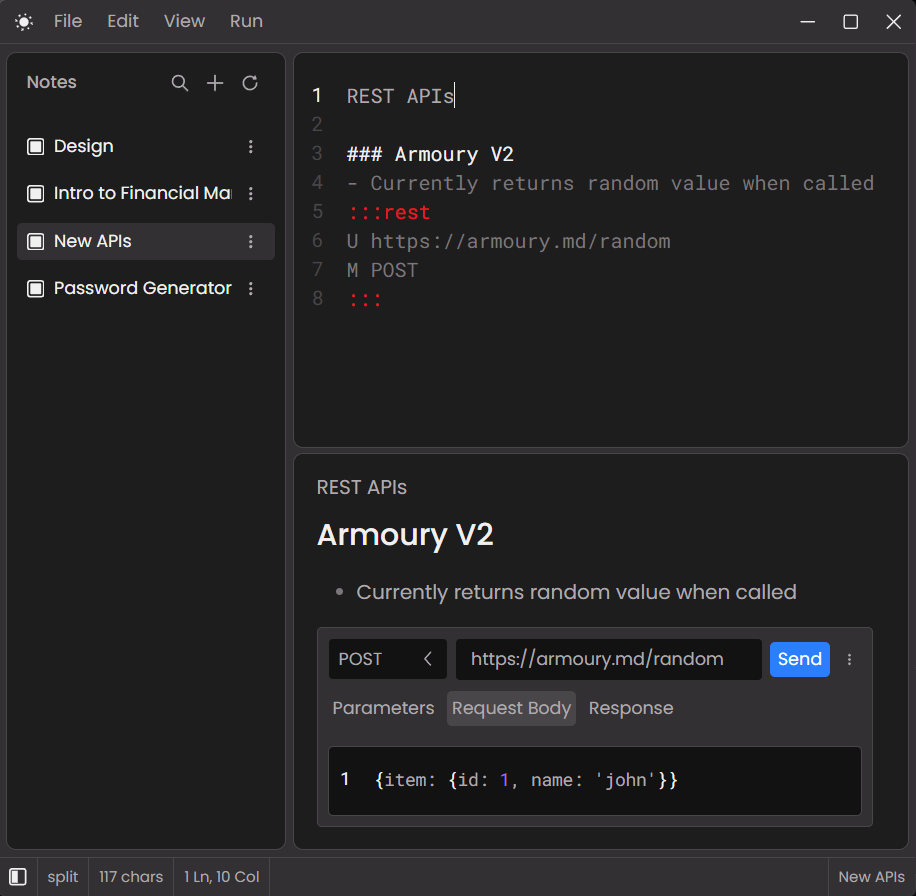Open options for Password Generator note

click(251, 289)
